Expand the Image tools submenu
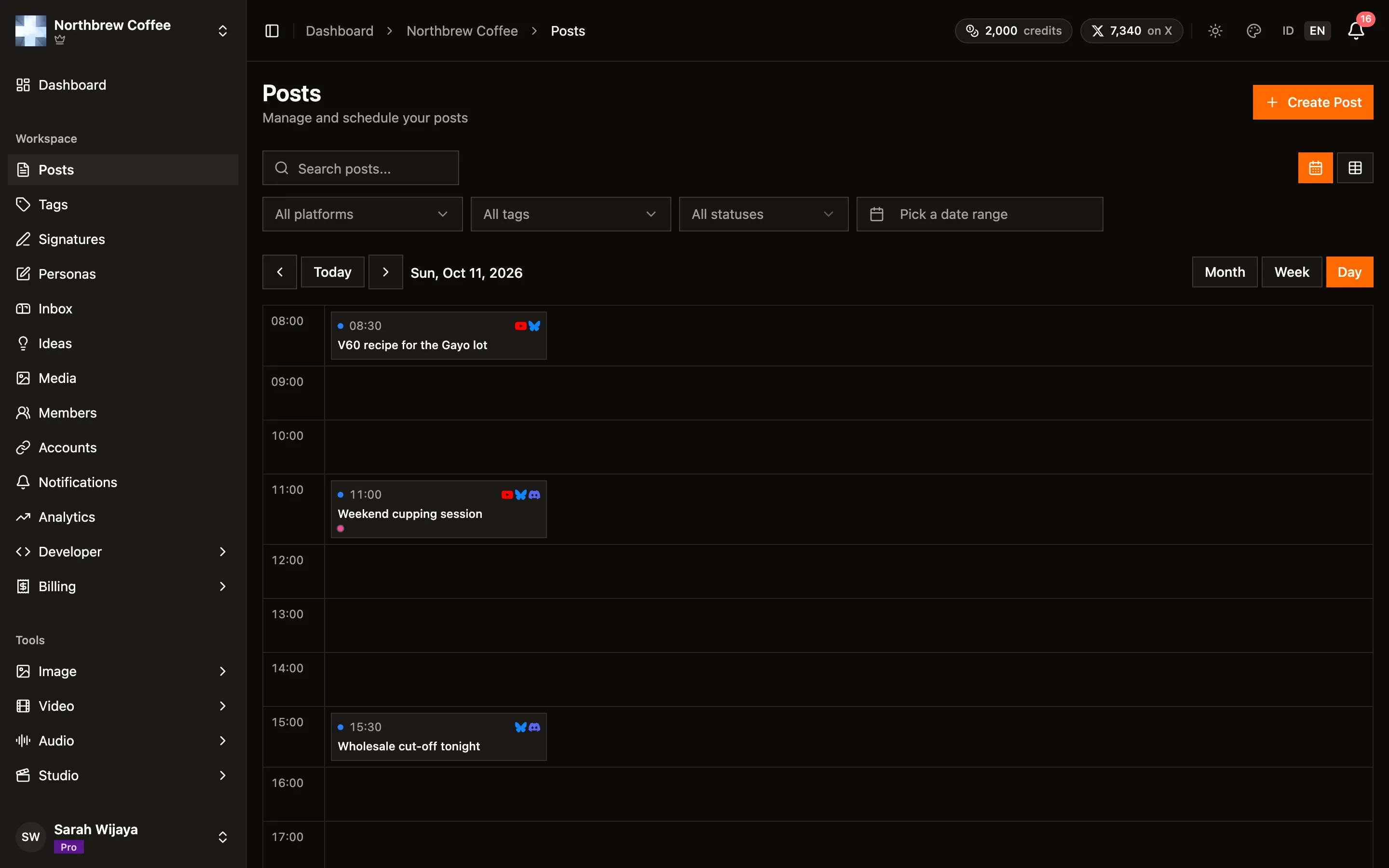Image resolution: width=1389 pixels, height=868 pixels. pyautogui.click(x=223, y=671)
